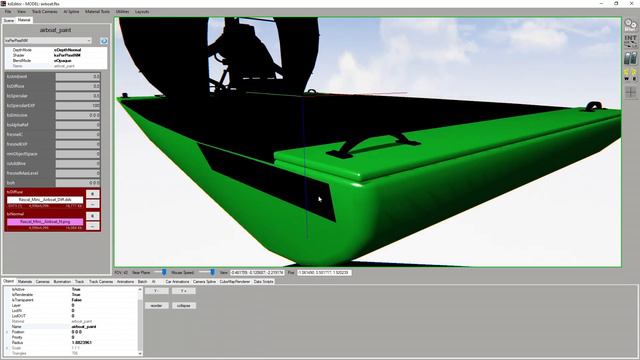Viewport: 640px width, 360px height.
Task: Open the Track Cameras bottom tab
Action: (101, 282)
